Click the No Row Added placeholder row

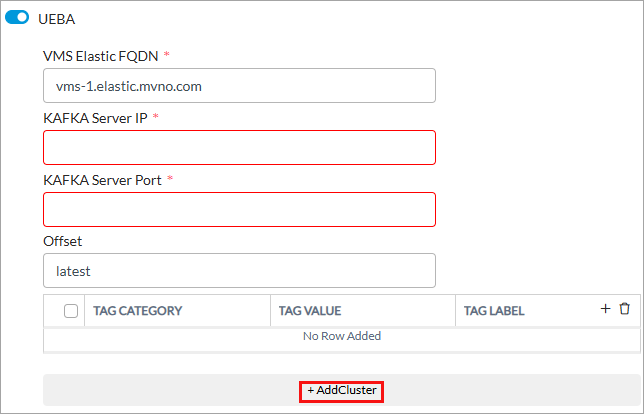pyautogui.click(x=341, y=336)
